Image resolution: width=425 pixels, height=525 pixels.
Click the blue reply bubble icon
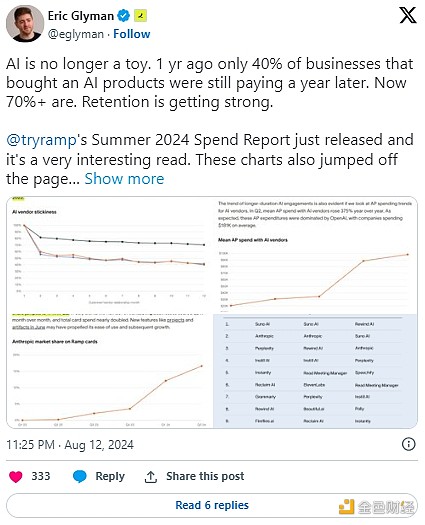(80, 476)
